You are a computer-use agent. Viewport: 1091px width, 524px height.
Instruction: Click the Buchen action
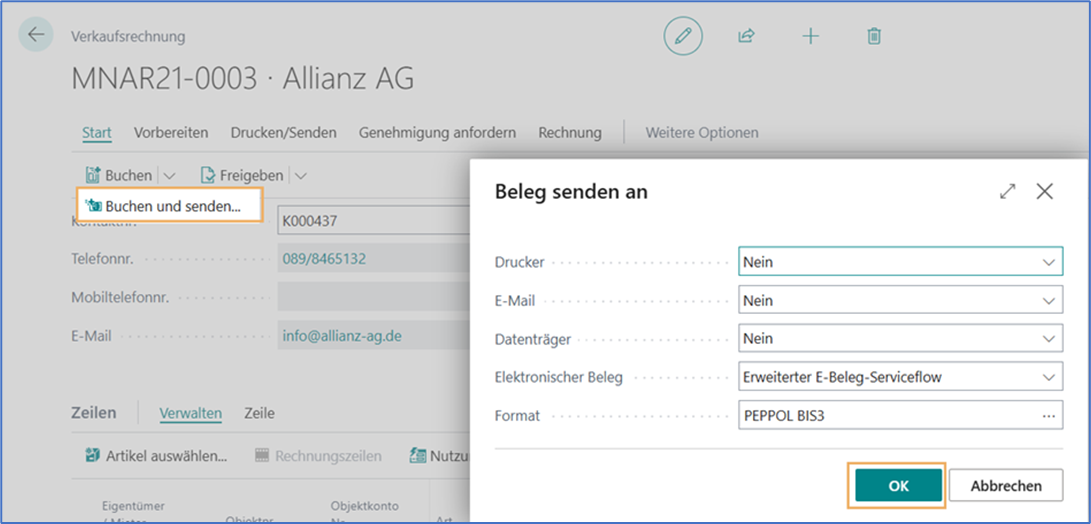click(118, 175)
